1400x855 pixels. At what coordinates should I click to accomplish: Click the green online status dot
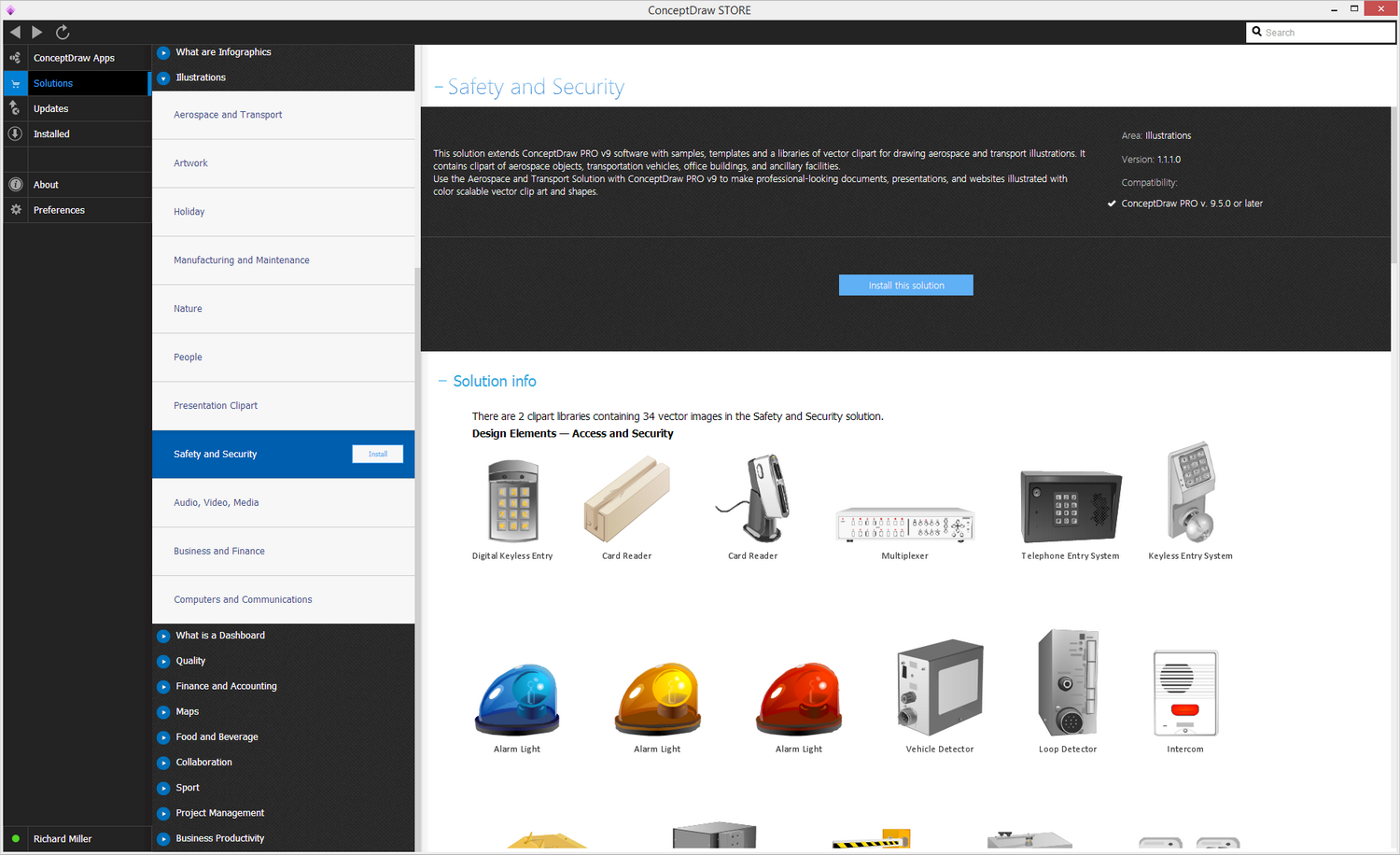coord(15,838)
